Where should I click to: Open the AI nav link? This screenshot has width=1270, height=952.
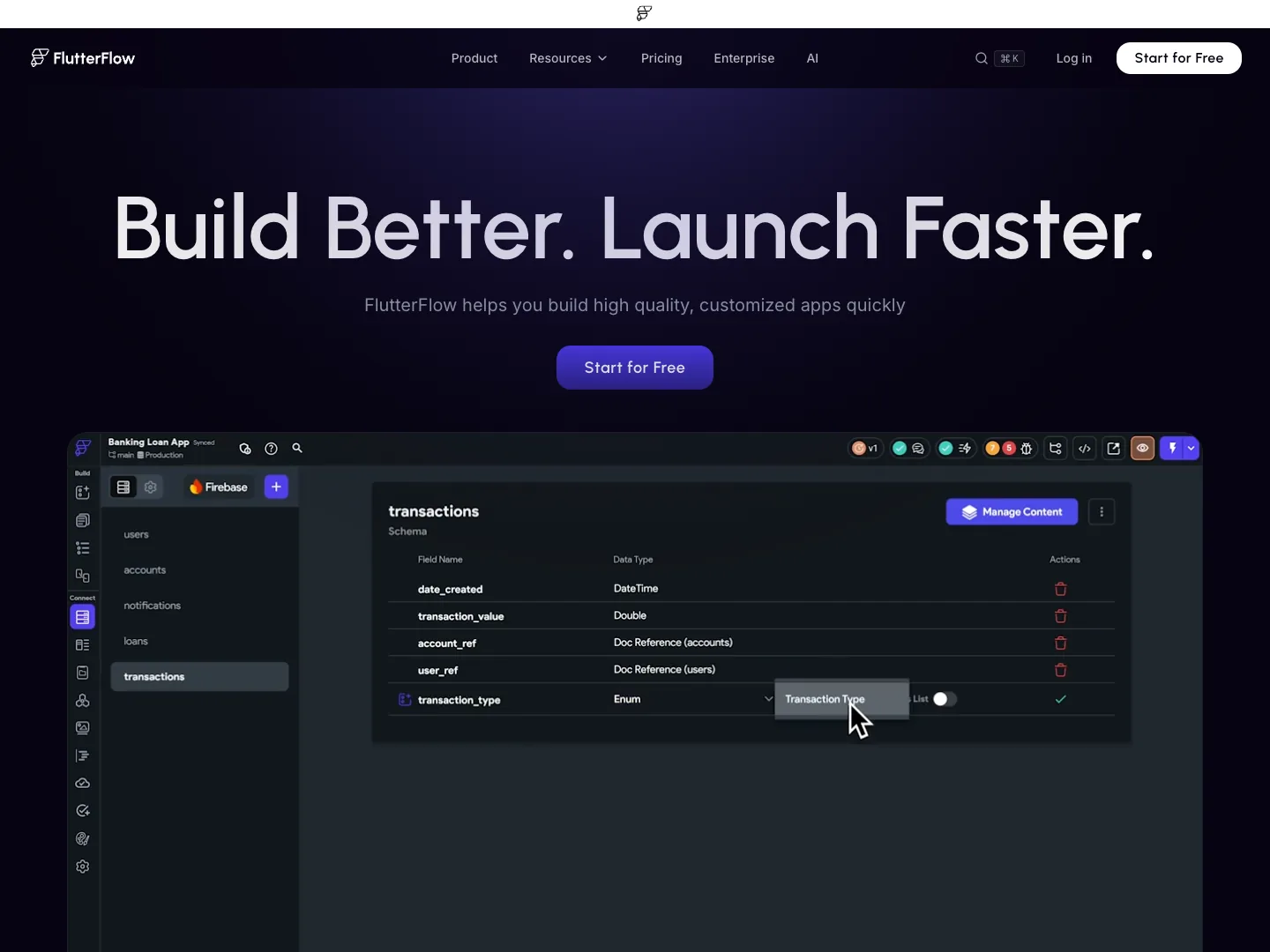(812, 58)
